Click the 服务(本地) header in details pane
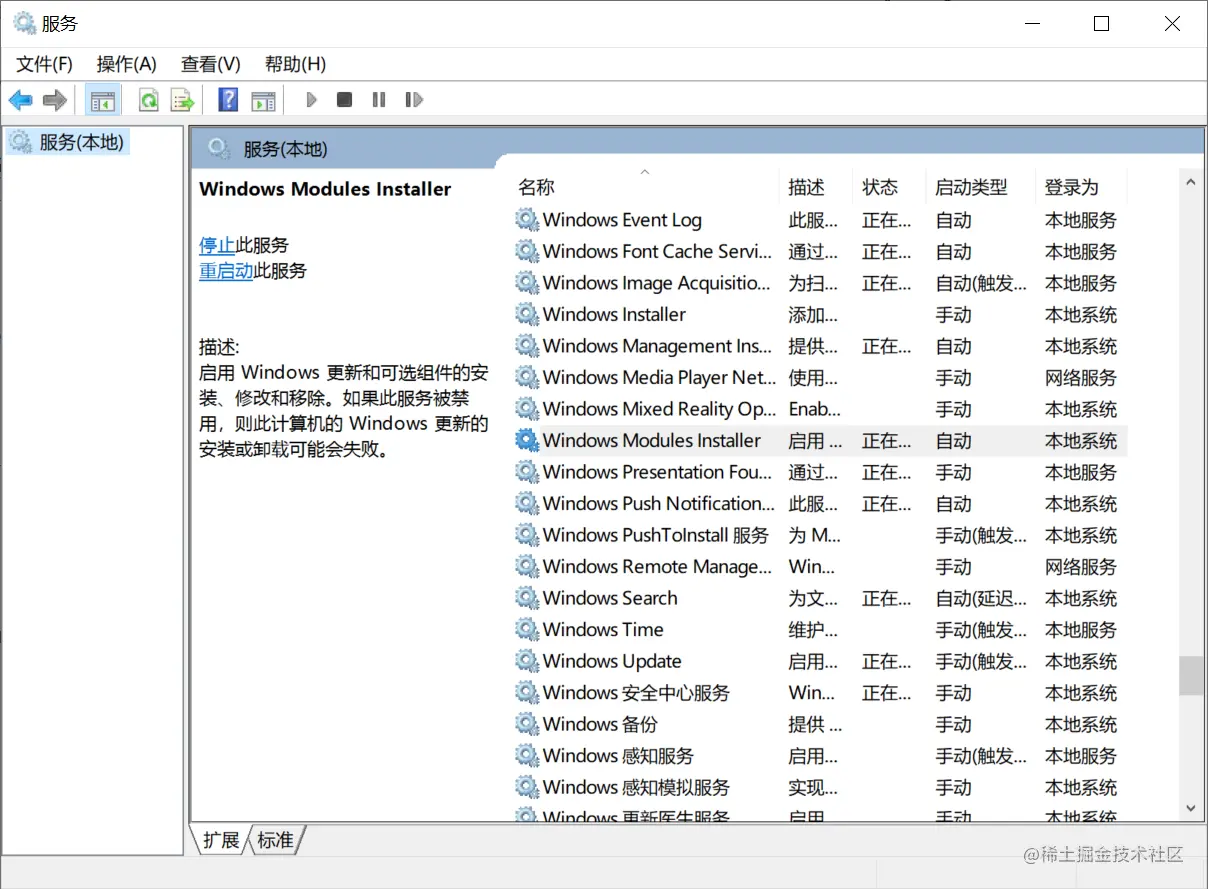 pos(285,149)
